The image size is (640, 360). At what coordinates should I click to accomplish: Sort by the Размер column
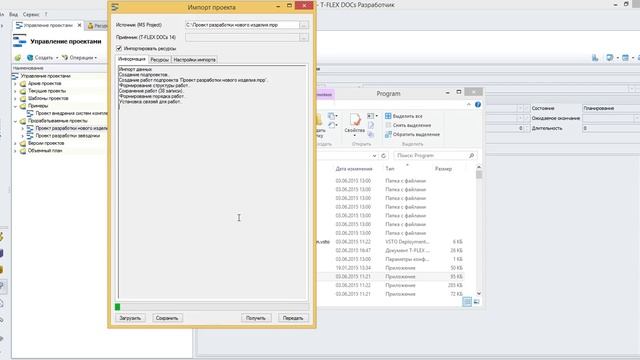443,169
